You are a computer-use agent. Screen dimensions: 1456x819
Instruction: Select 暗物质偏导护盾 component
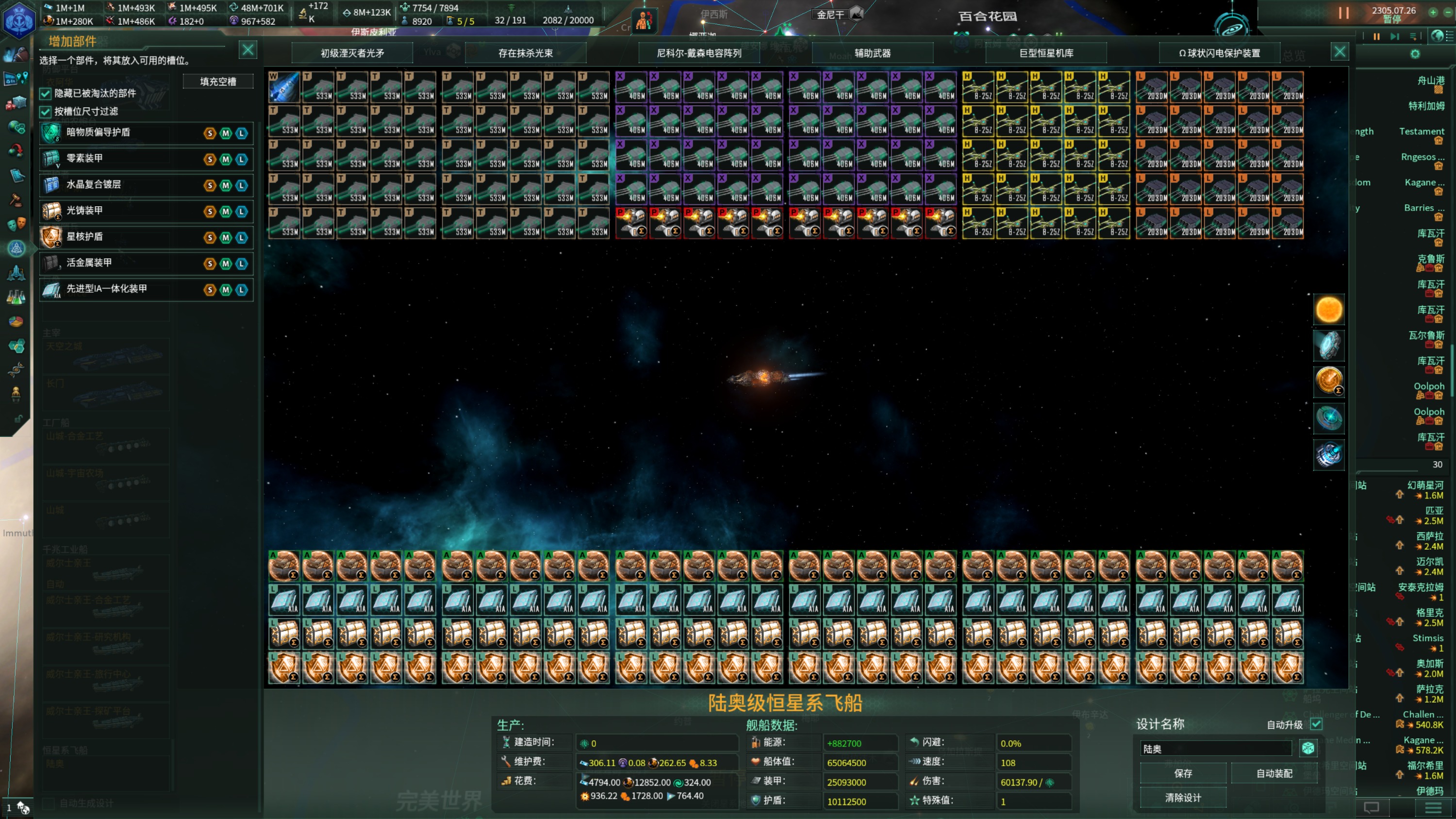coord(146,133)
